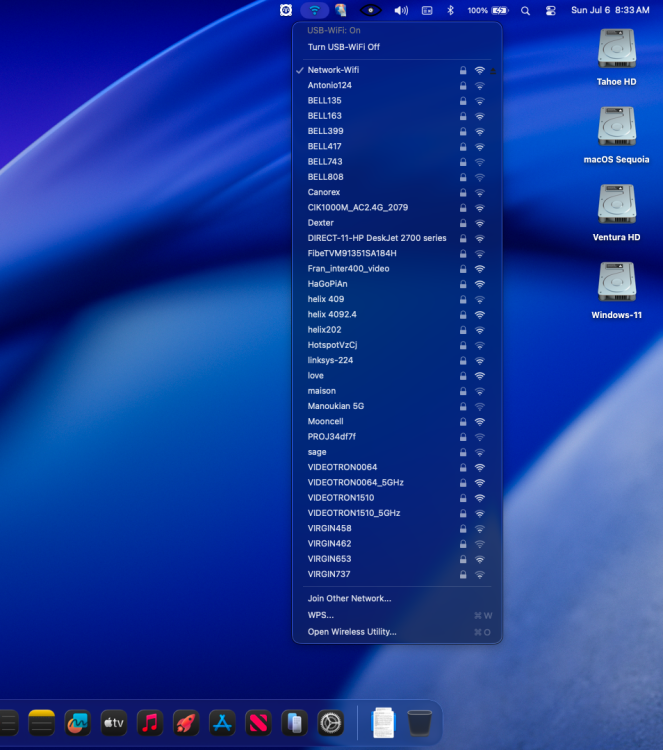Join the Canorex network

pyautogui.click(x=397, y=192)
